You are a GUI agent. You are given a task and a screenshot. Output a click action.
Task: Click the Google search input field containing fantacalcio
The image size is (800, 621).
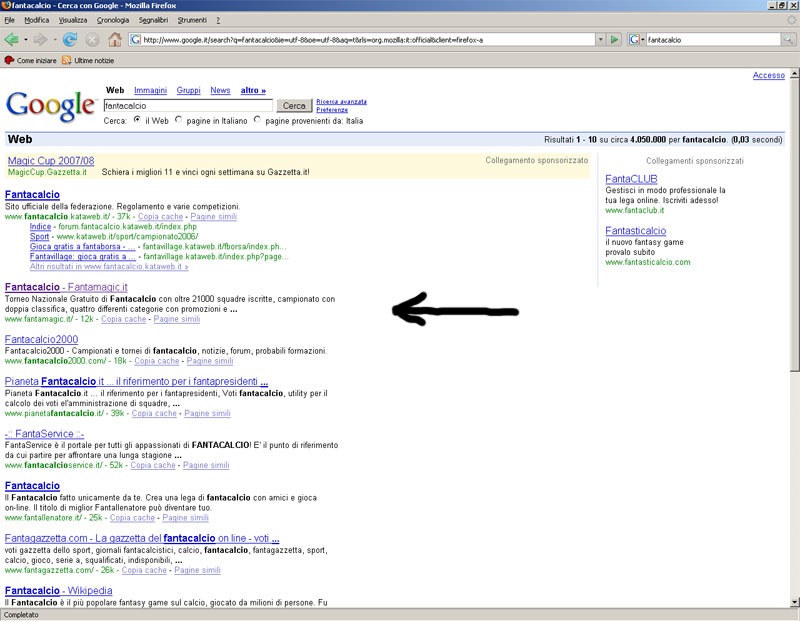188,106
